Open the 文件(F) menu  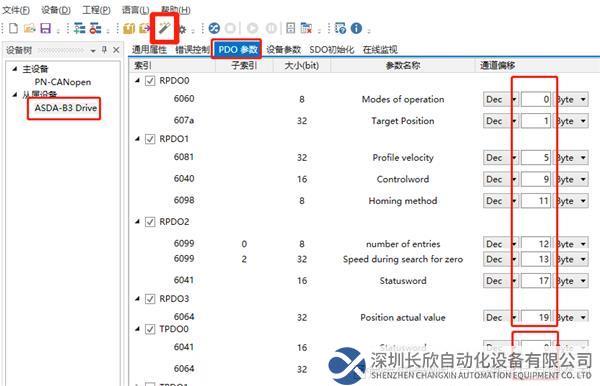click(x=16, y=10)
